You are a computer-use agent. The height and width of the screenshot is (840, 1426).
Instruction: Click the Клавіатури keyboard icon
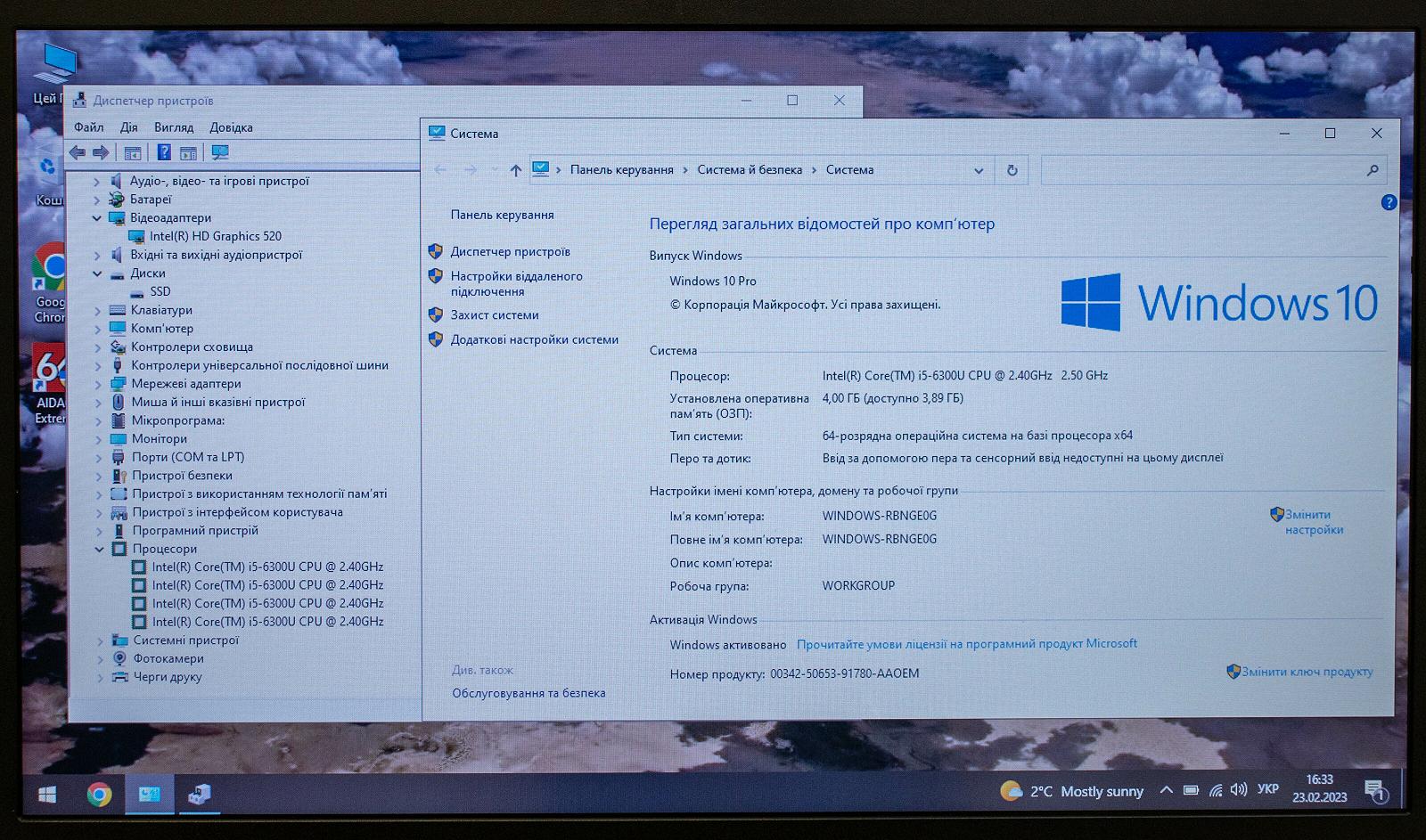(117, 310)
